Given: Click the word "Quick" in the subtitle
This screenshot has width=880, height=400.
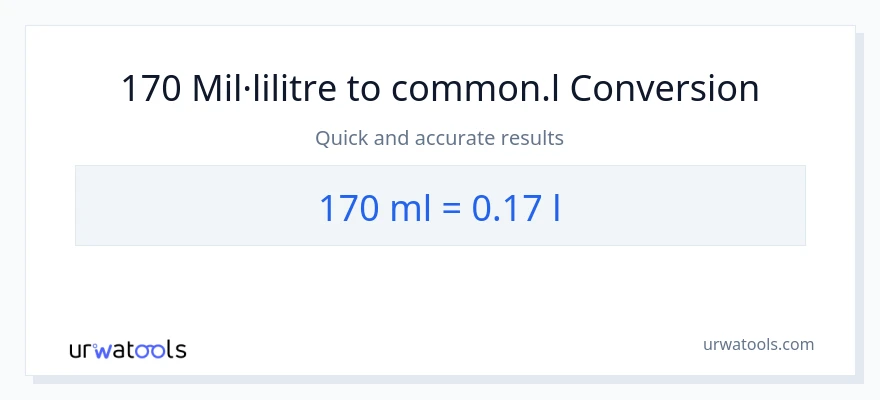Looking at the screenshot, I should point(340,138).
